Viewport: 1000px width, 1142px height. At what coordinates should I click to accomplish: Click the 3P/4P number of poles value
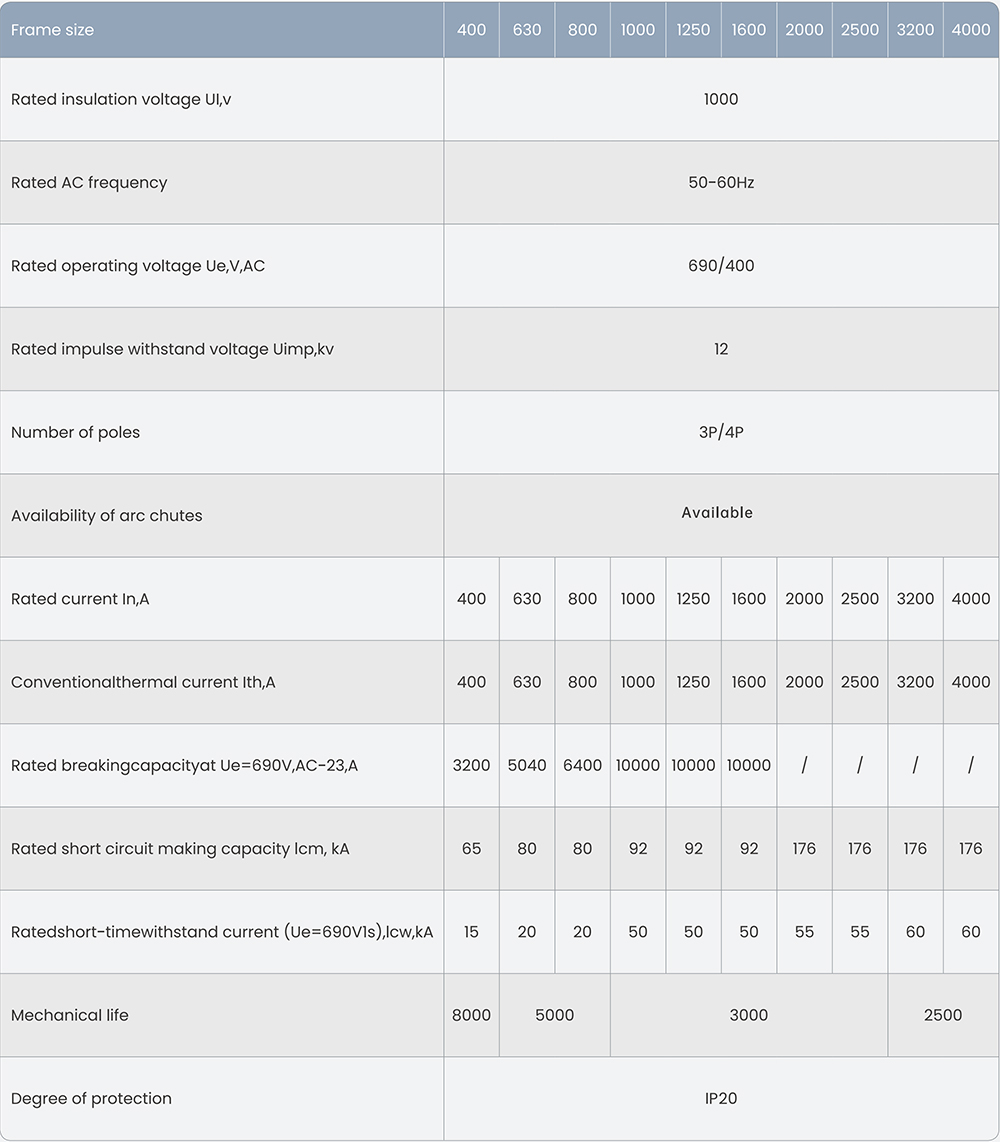coord(720,432)
